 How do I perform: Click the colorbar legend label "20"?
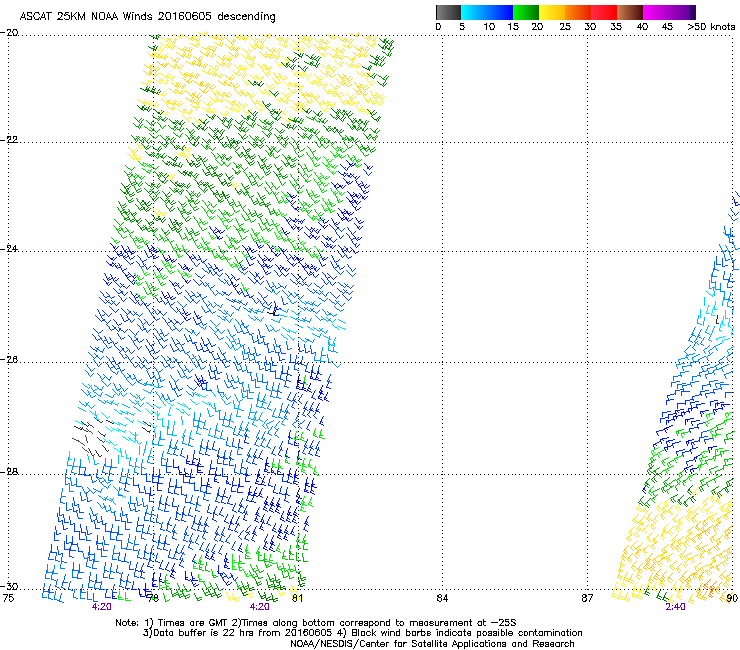(537, 27)
